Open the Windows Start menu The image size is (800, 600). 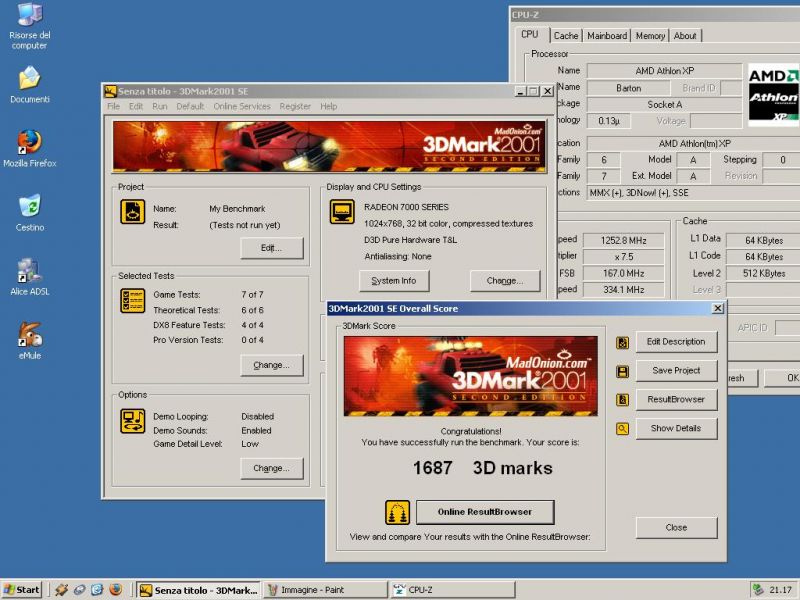[21, 590]
